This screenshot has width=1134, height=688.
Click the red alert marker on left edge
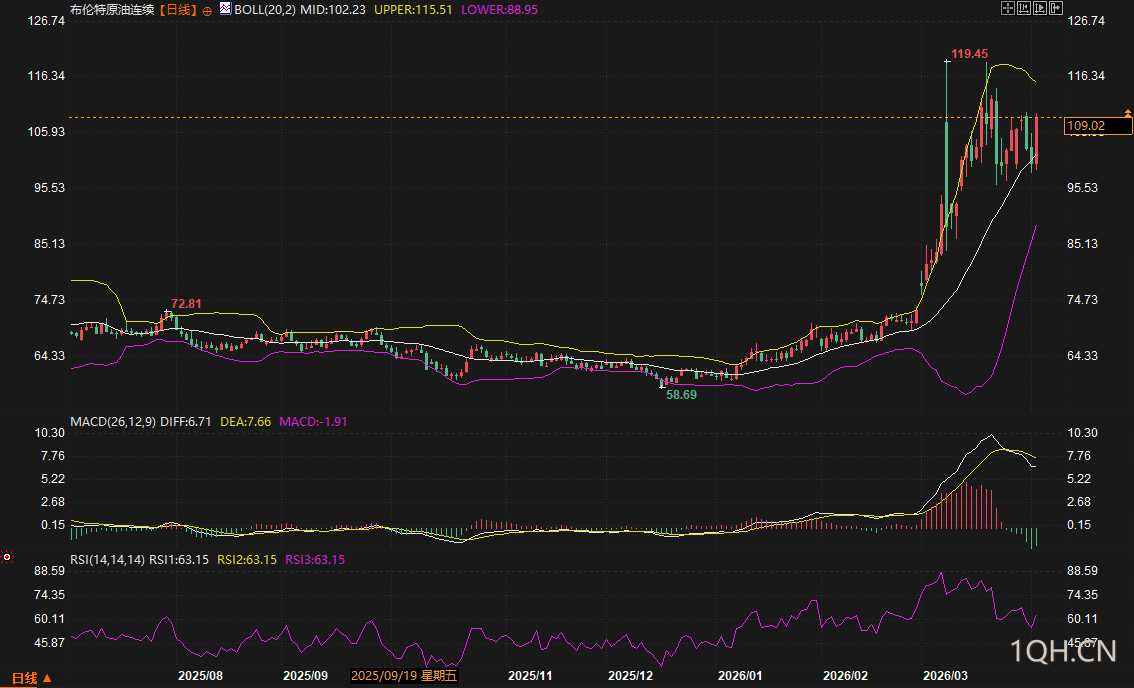(x=7, y=556)
